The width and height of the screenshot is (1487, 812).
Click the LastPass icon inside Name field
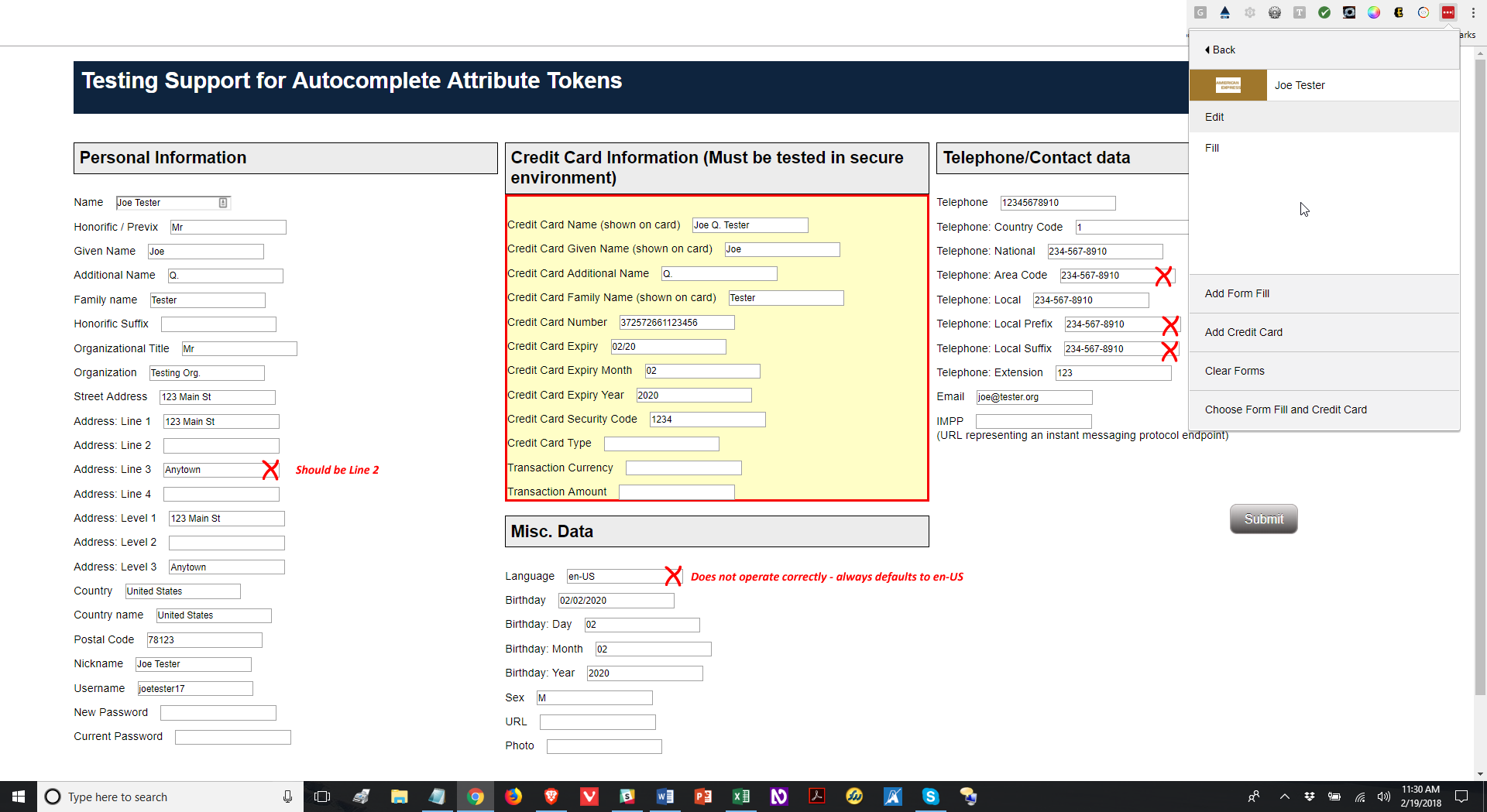pyautogui.click(x=223, y=203)
